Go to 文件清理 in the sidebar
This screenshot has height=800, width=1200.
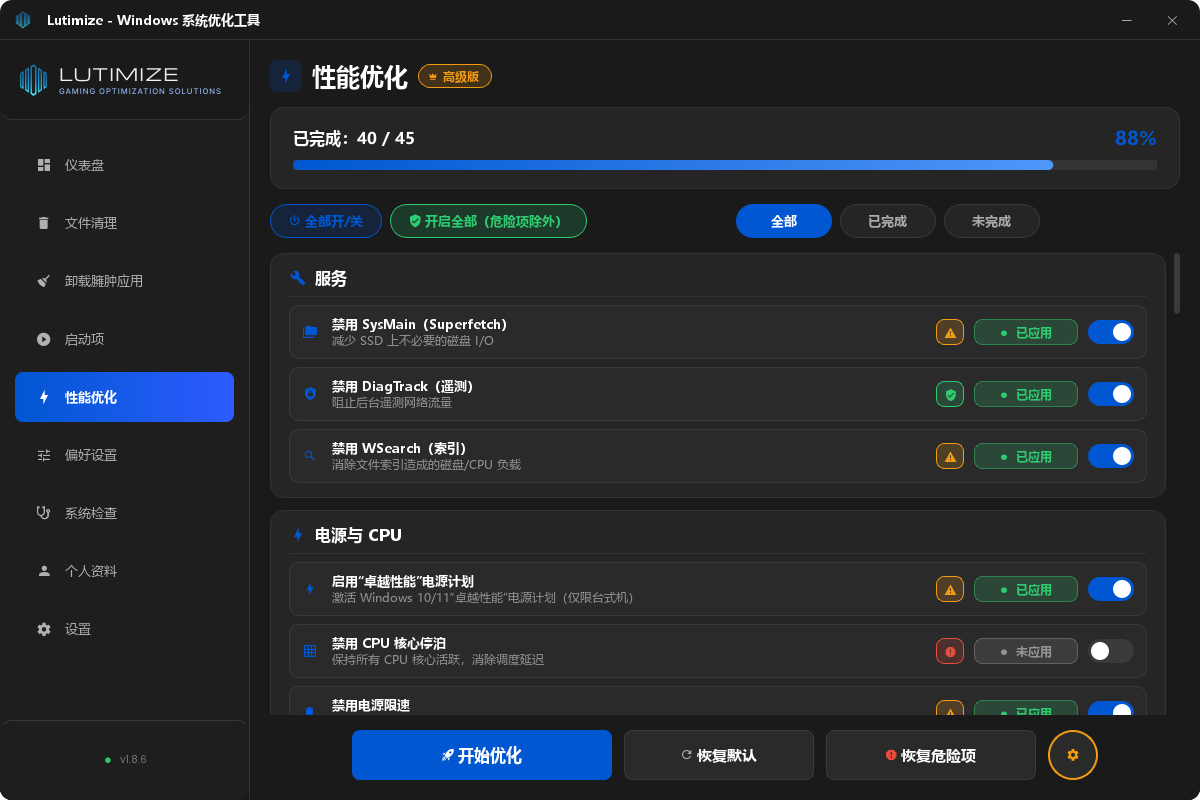click(124, 223)
